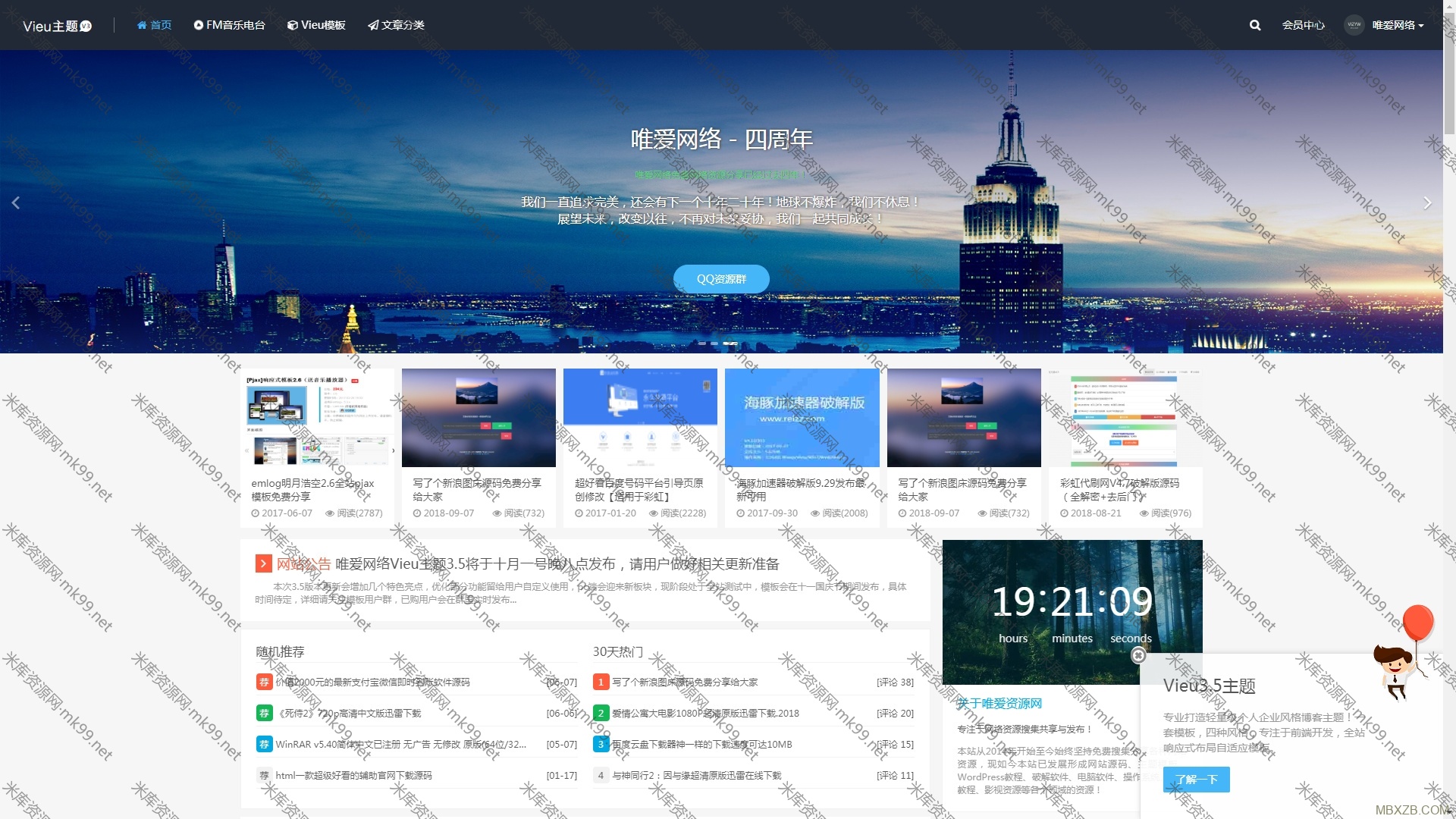Click the clock icon beside 2017-06-07
Screen dimensions: 1456x819
coord(256,513)
